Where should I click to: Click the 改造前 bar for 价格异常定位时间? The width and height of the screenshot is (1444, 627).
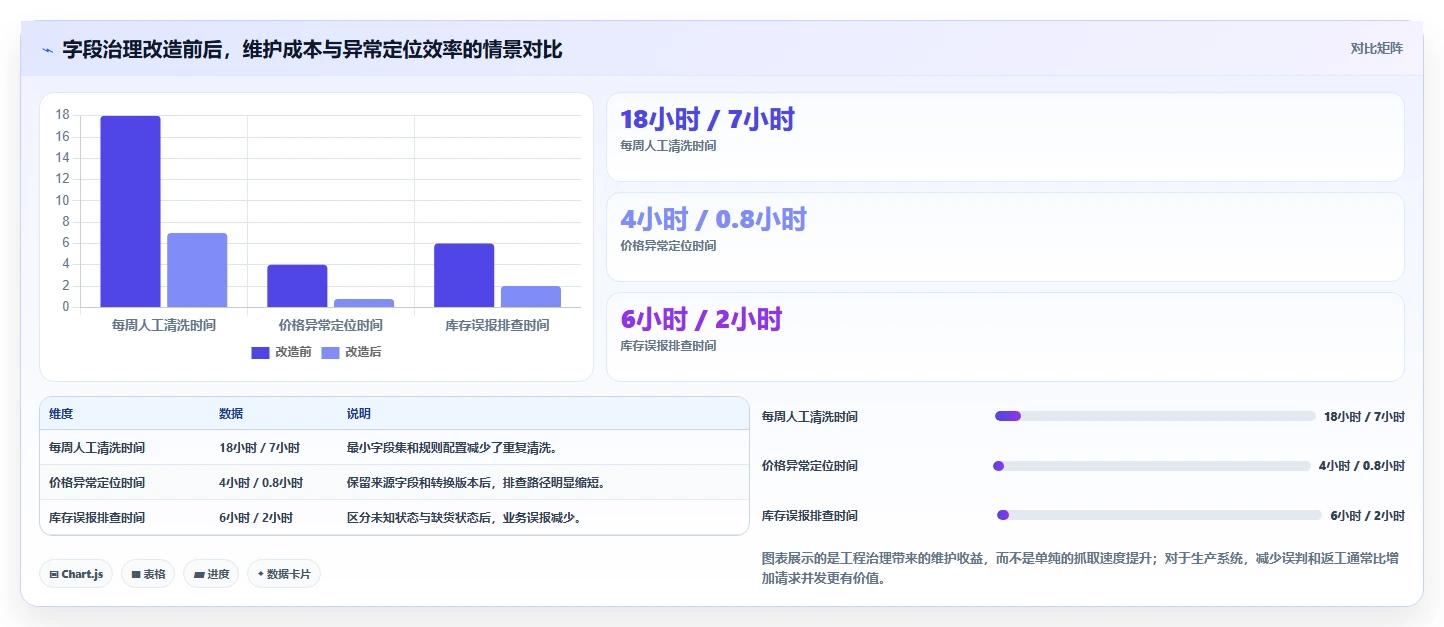(297, 286)
